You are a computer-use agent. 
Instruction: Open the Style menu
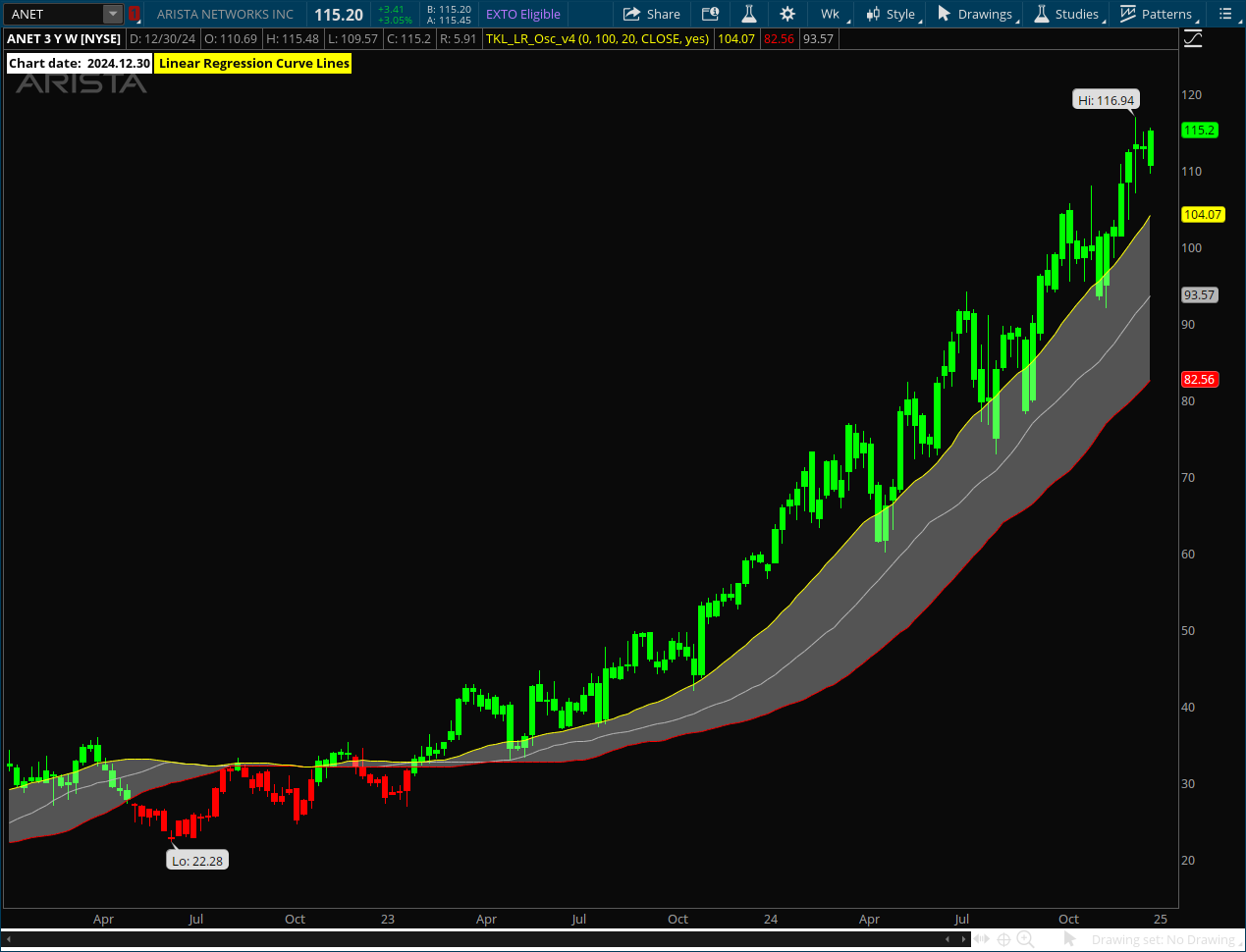click(x=891, y=14)
